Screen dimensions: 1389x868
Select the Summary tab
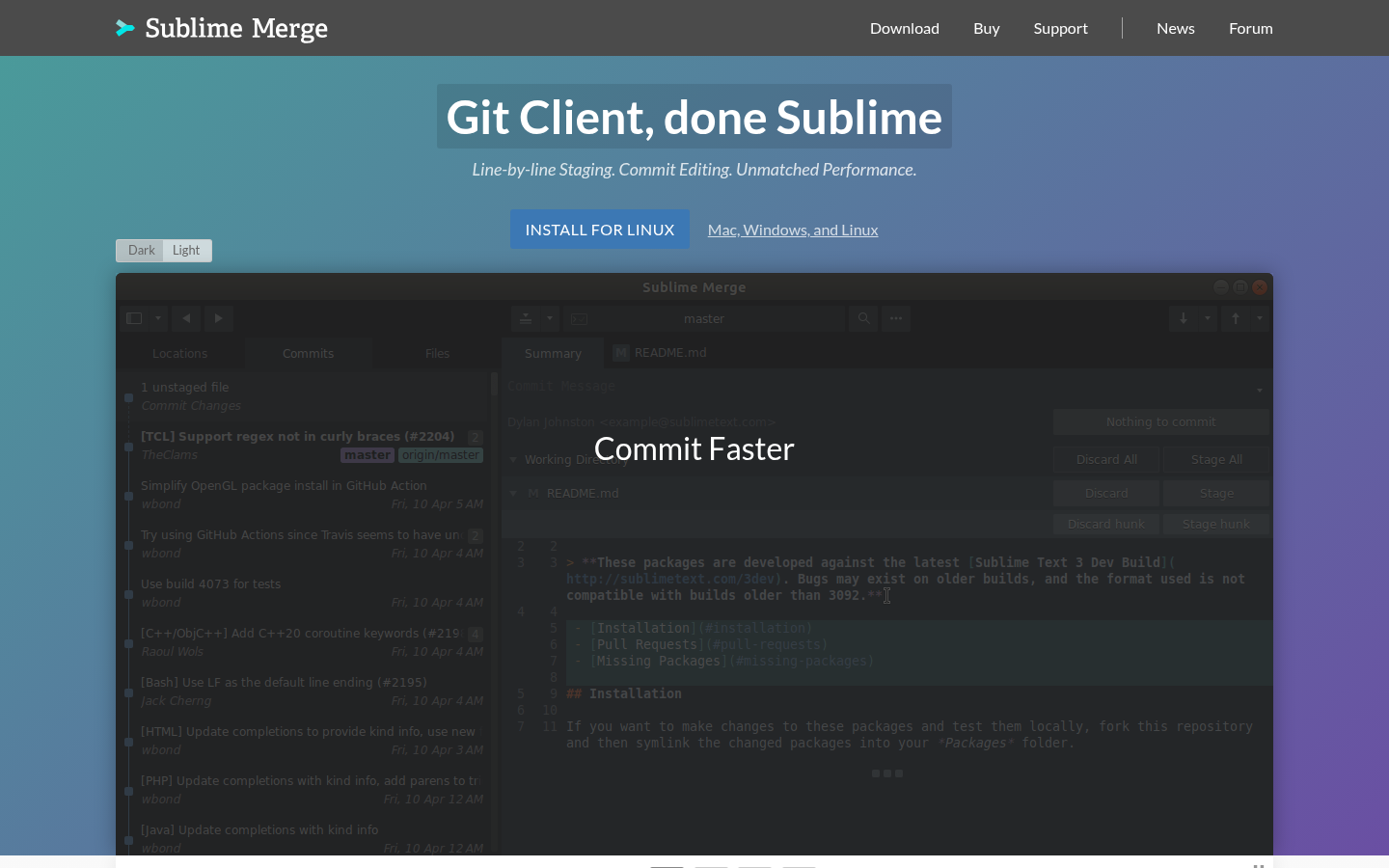[553, 354]
